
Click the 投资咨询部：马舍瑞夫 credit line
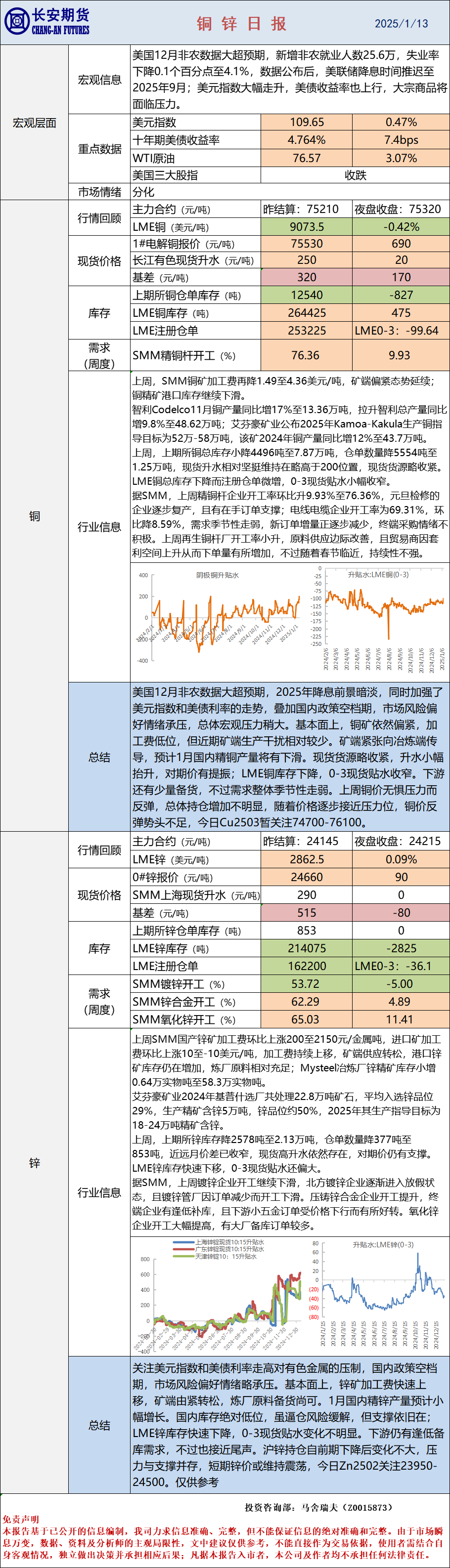pos(318,1507)
